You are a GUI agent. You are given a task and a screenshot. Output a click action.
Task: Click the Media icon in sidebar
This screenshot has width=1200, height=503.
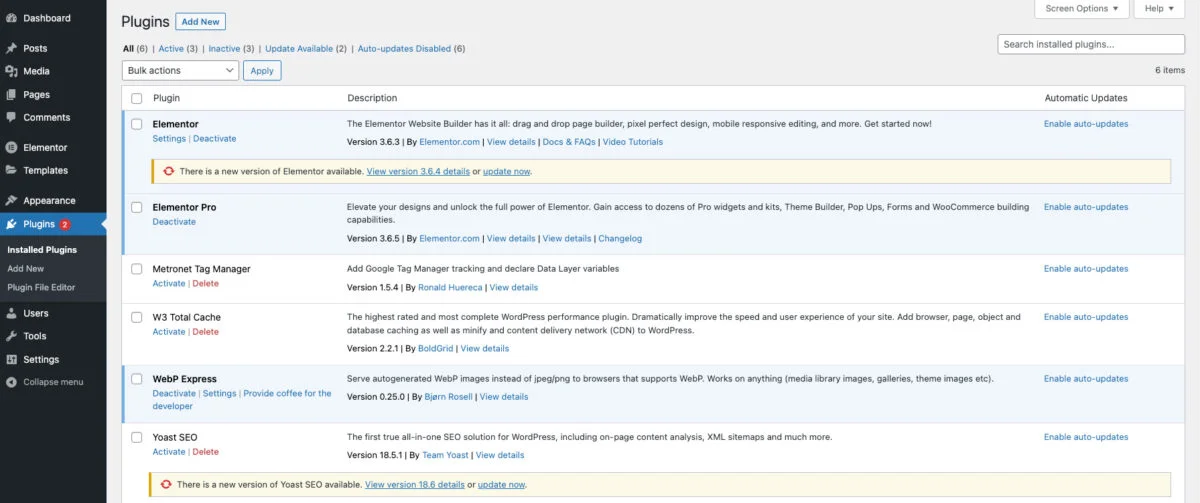11,71
